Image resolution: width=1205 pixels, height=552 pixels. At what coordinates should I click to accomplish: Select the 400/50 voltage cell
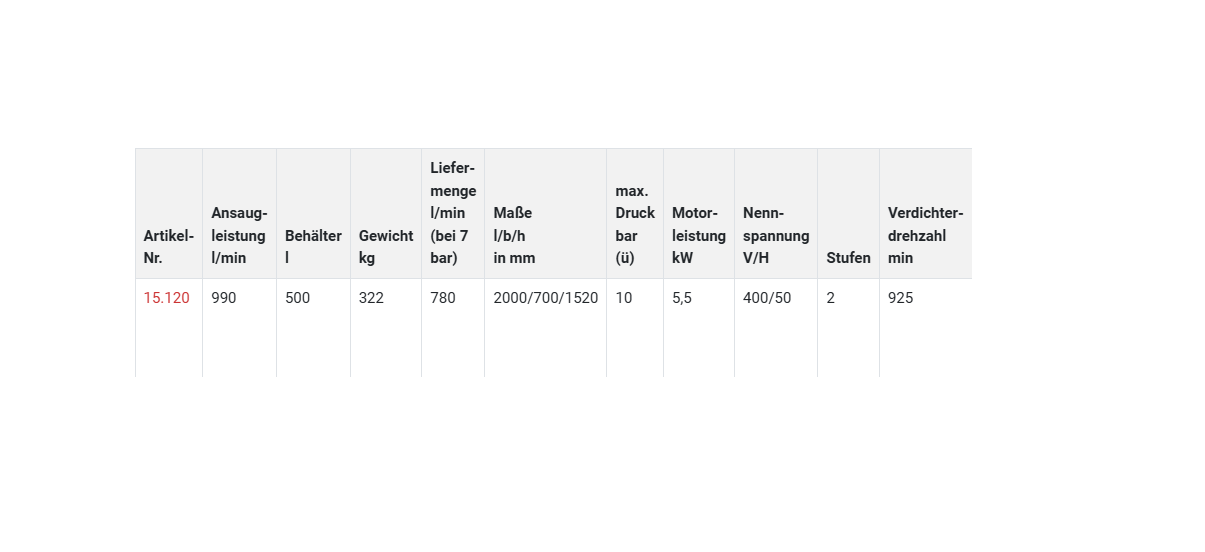[766, 298]
